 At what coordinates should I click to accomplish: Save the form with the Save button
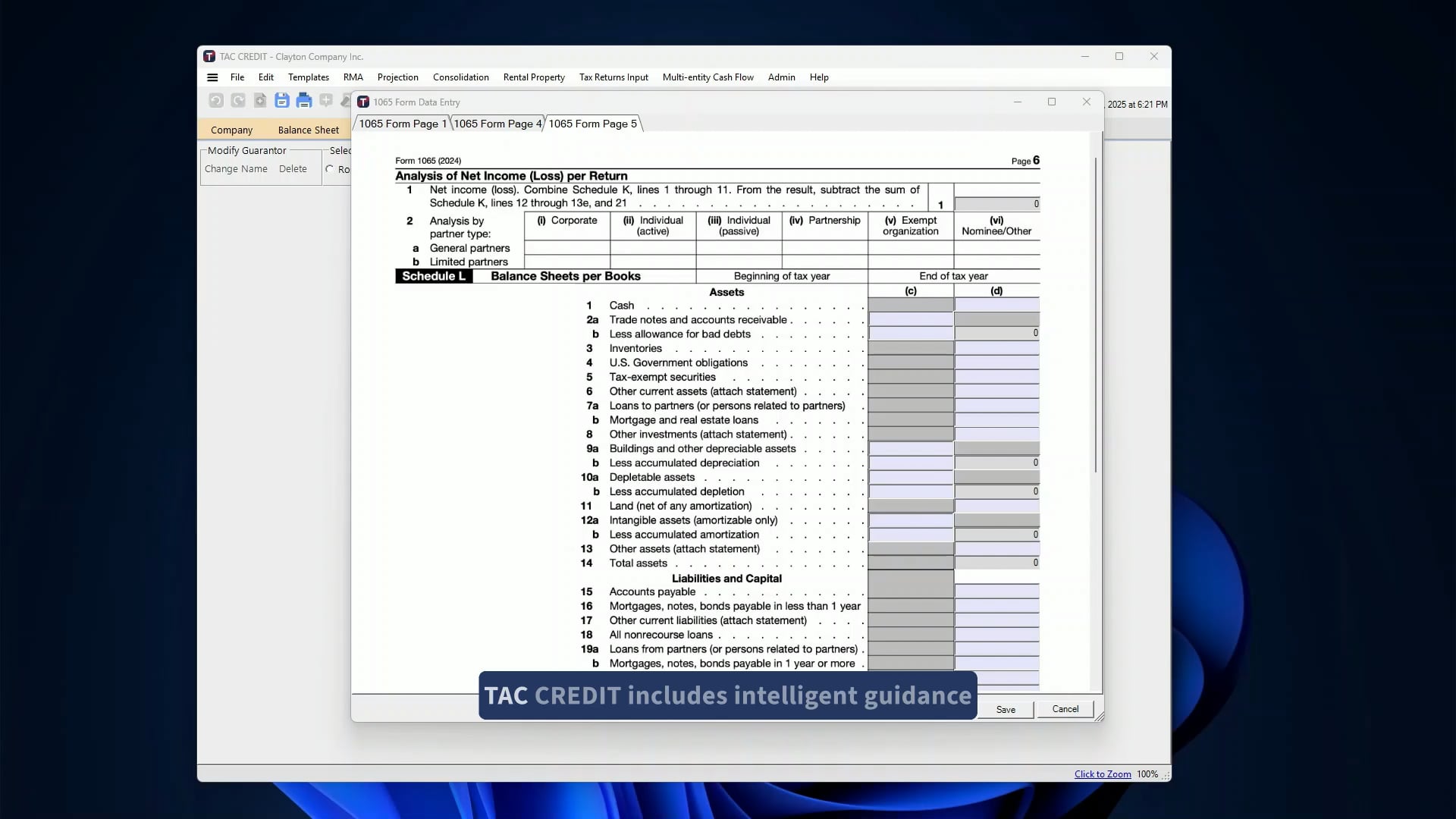1005,709
